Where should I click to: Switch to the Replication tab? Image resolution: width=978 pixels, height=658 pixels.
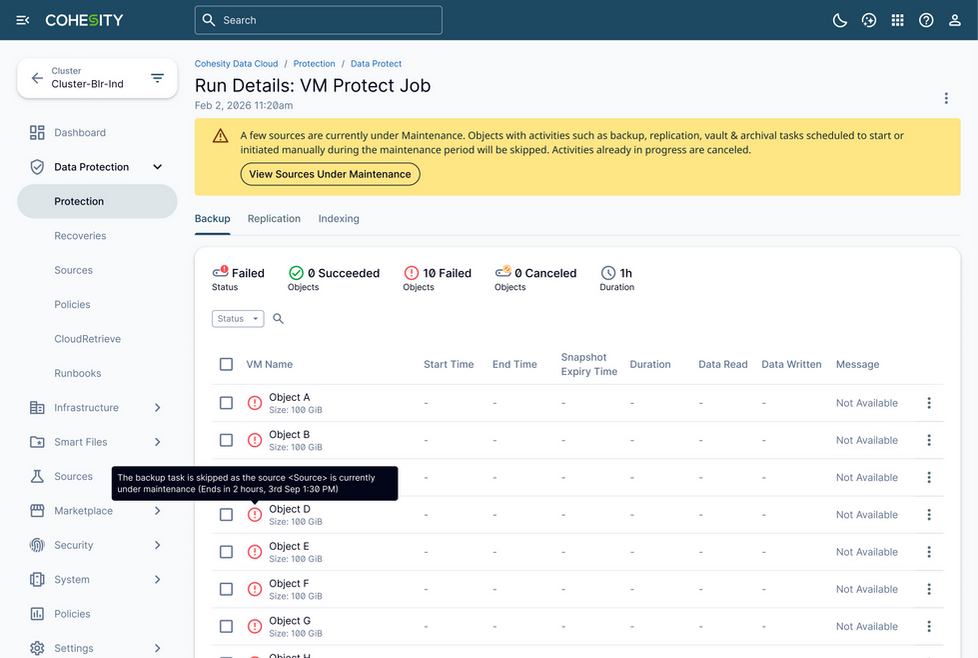click(x=274, y=219)
